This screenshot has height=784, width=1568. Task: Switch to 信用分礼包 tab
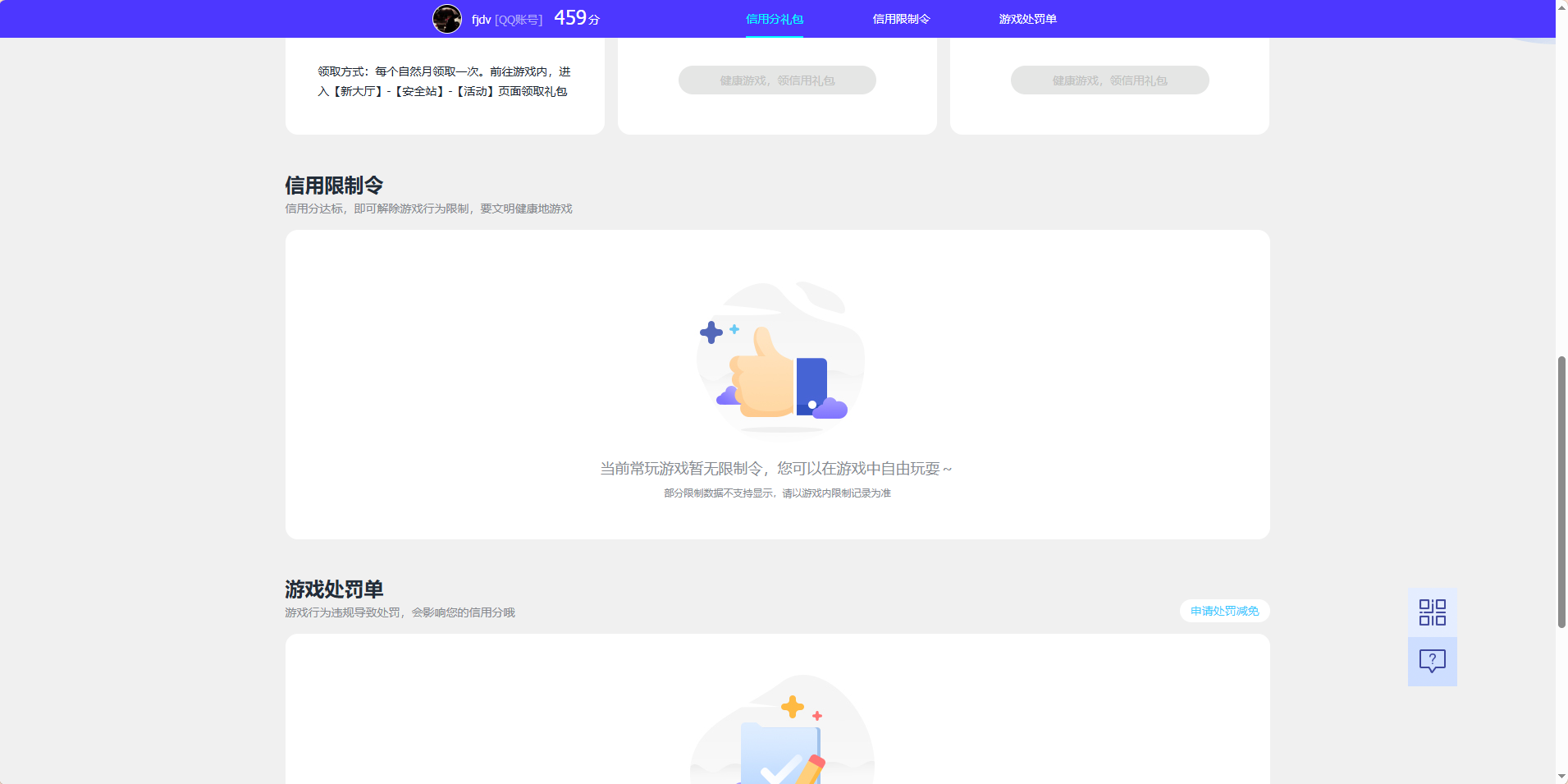click(x=775, y=19)
